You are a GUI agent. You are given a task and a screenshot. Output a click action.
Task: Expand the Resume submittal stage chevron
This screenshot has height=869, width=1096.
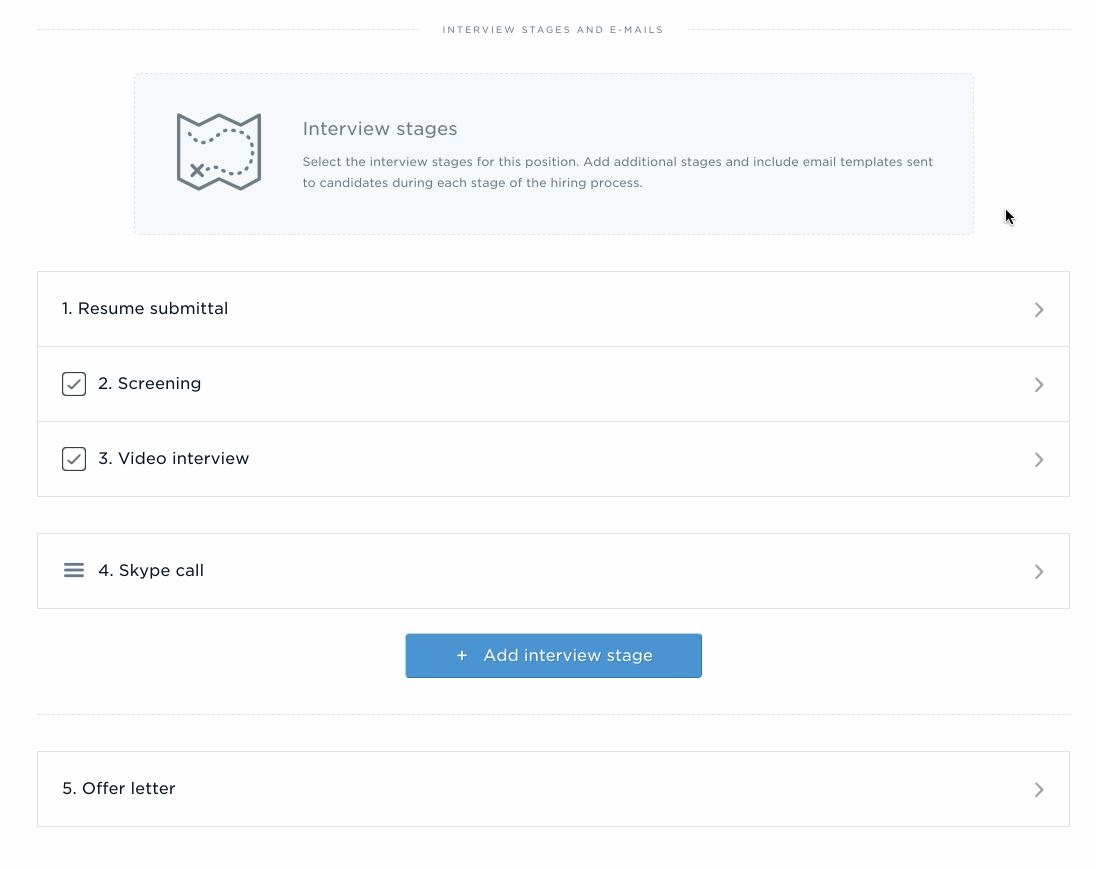pos(1039,310)
